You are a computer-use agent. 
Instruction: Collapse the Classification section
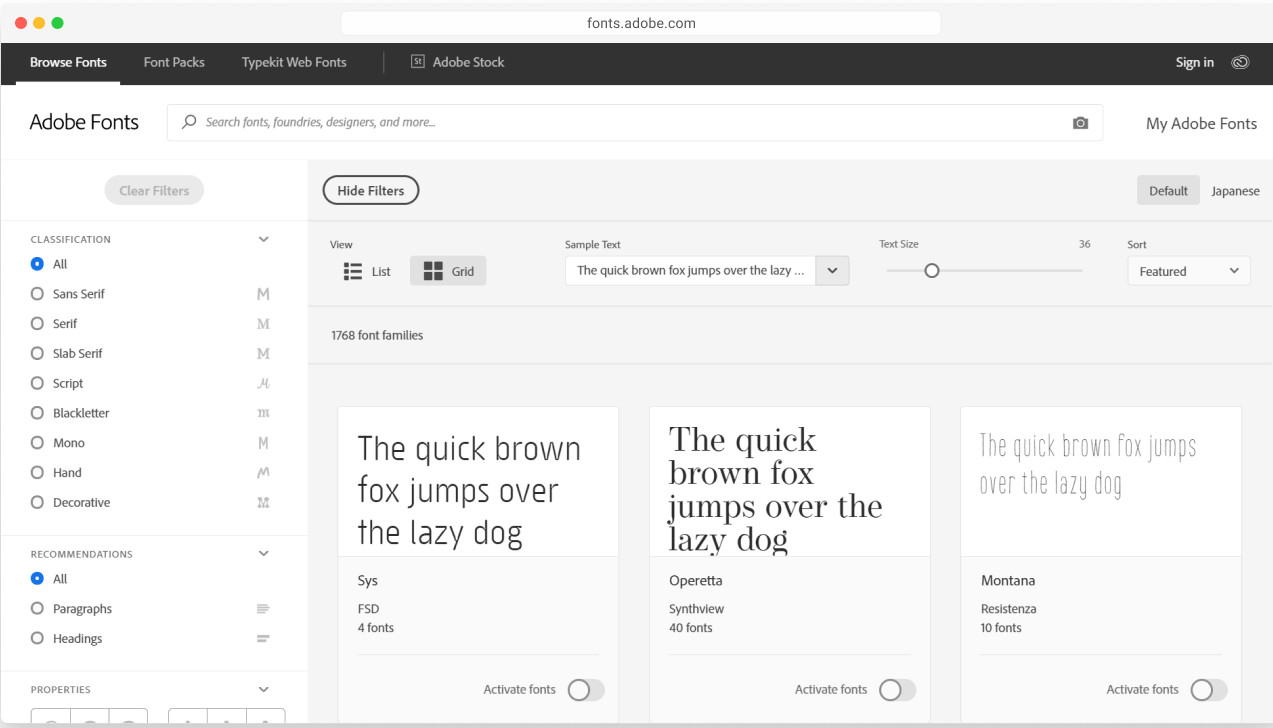264,240
